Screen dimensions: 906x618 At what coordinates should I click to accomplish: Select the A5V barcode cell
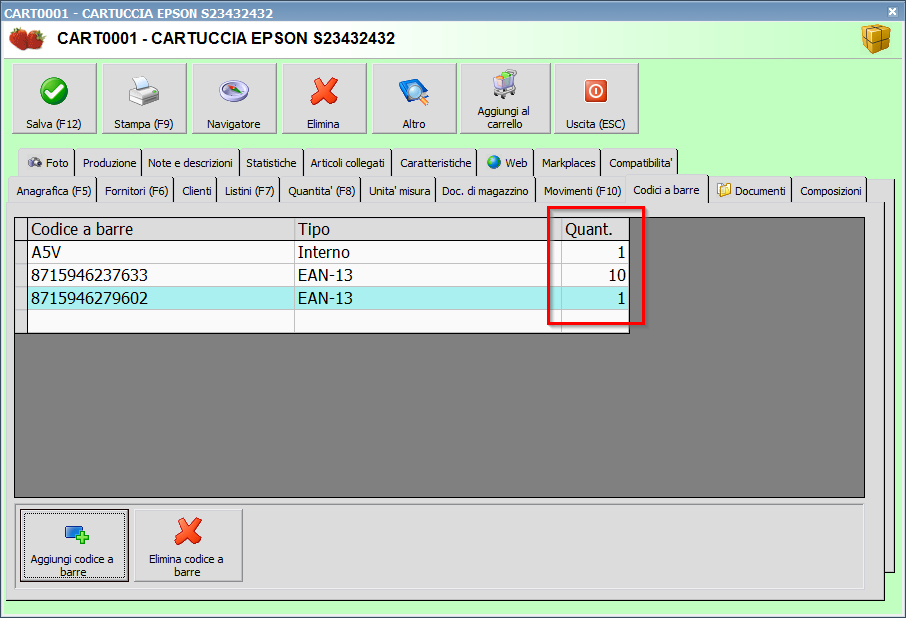pyautogui.click(x=161, y=252)
